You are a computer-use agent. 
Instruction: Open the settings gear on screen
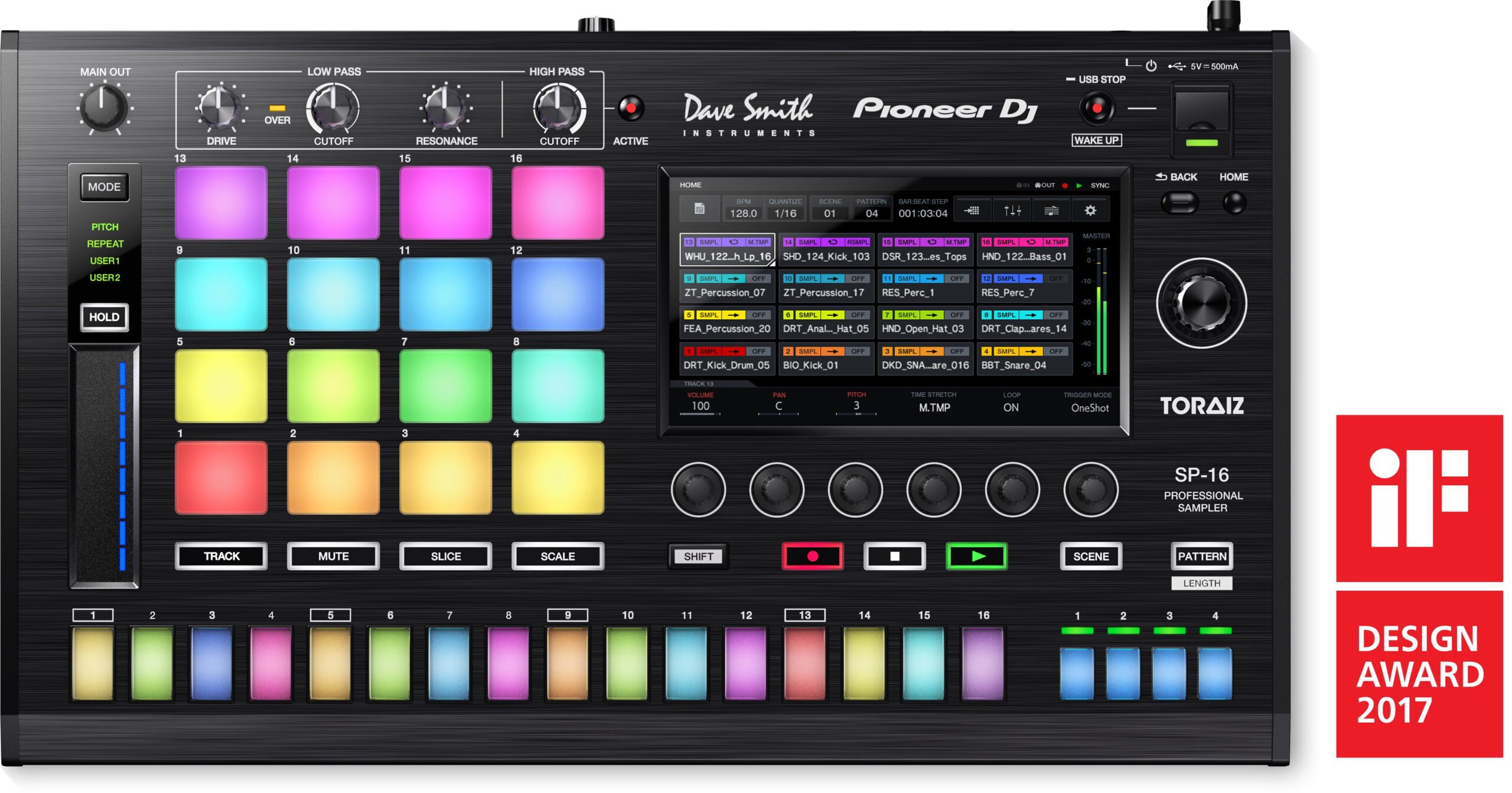pos(1090,210)
